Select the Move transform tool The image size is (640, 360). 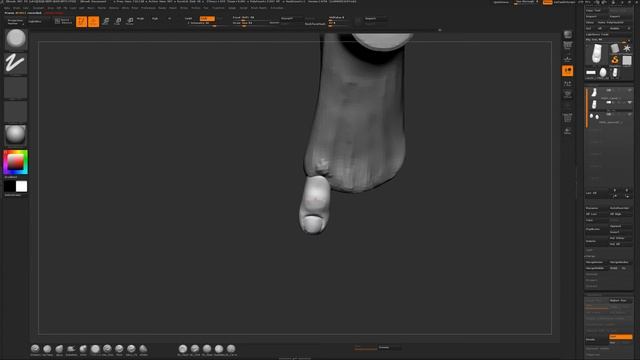click(106, 21)
